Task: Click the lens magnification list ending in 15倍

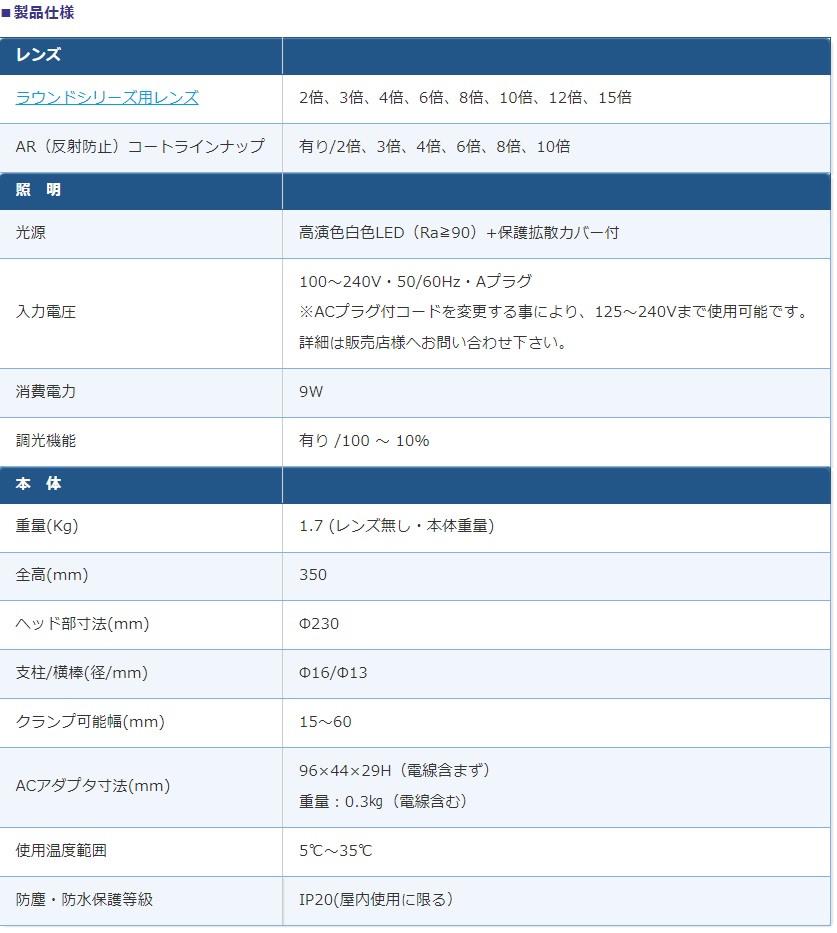Action: pos(465,98)
